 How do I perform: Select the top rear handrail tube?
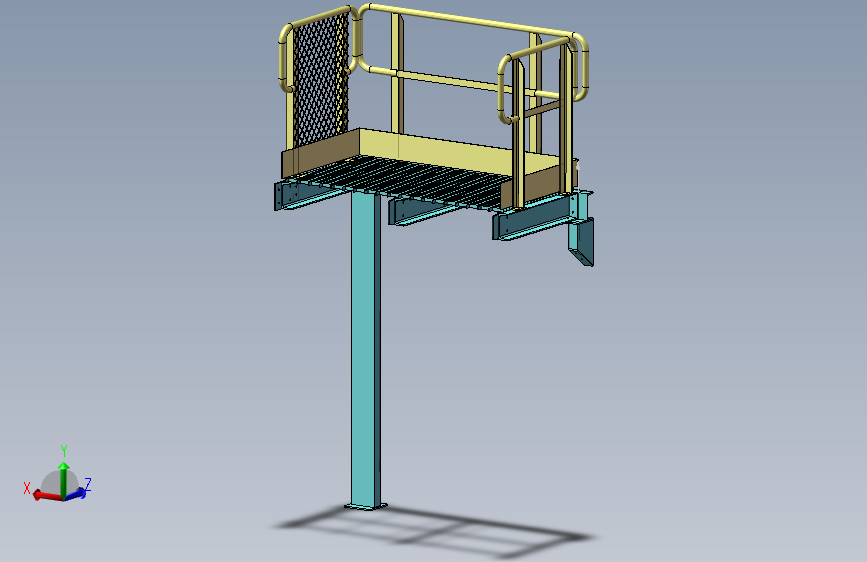[470, 21]
